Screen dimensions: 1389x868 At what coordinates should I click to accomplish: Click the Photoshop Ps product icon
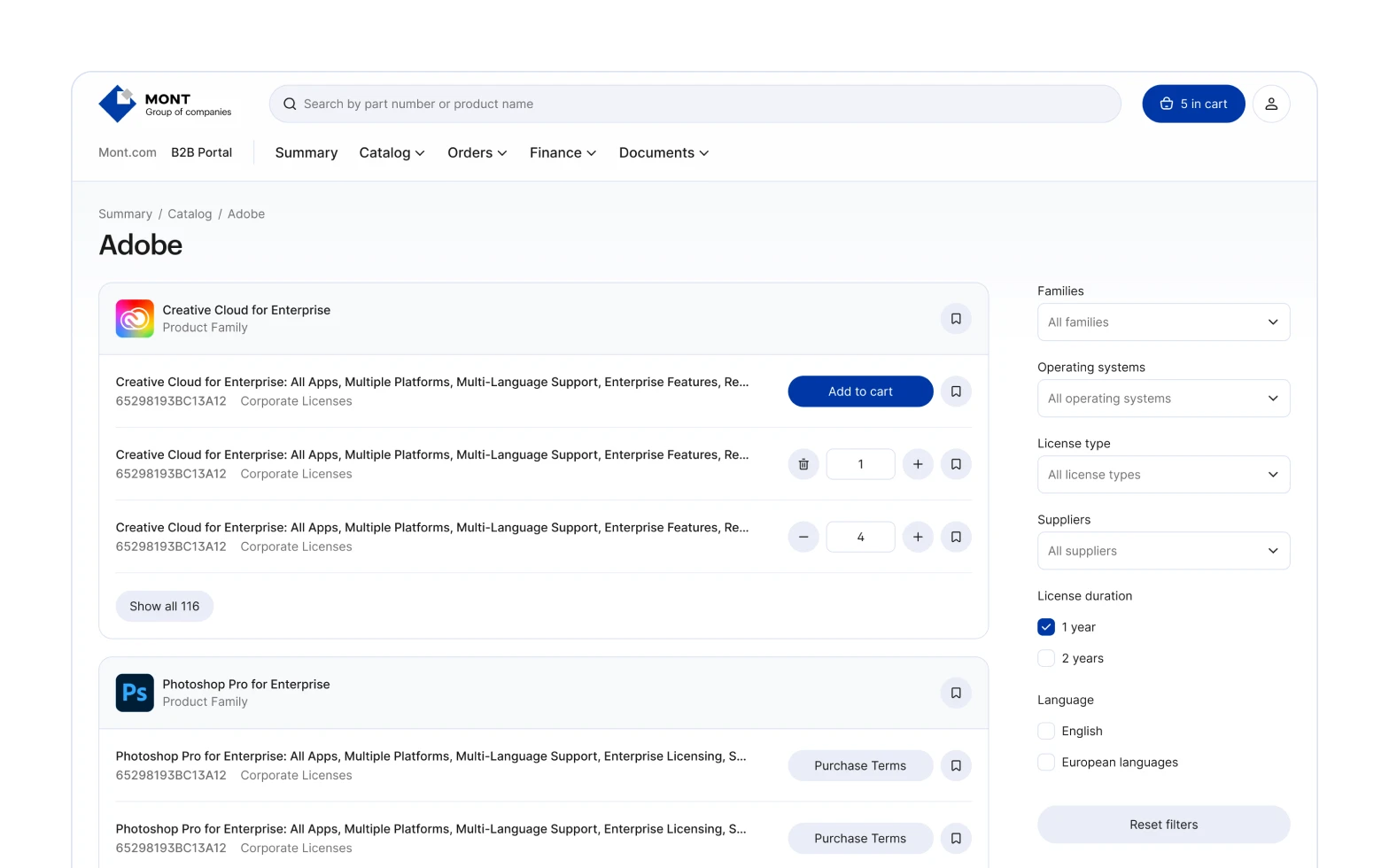[x=135, y=693]
